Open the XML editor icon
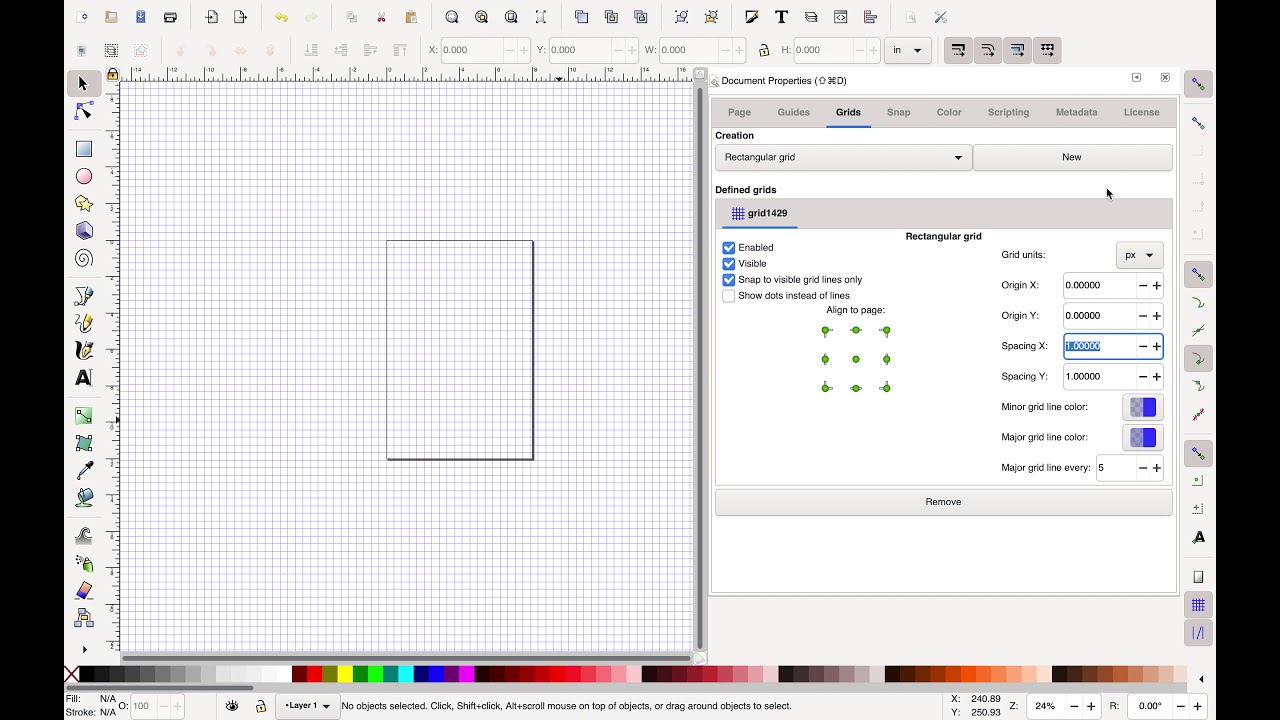 click(x=841, y=17)
